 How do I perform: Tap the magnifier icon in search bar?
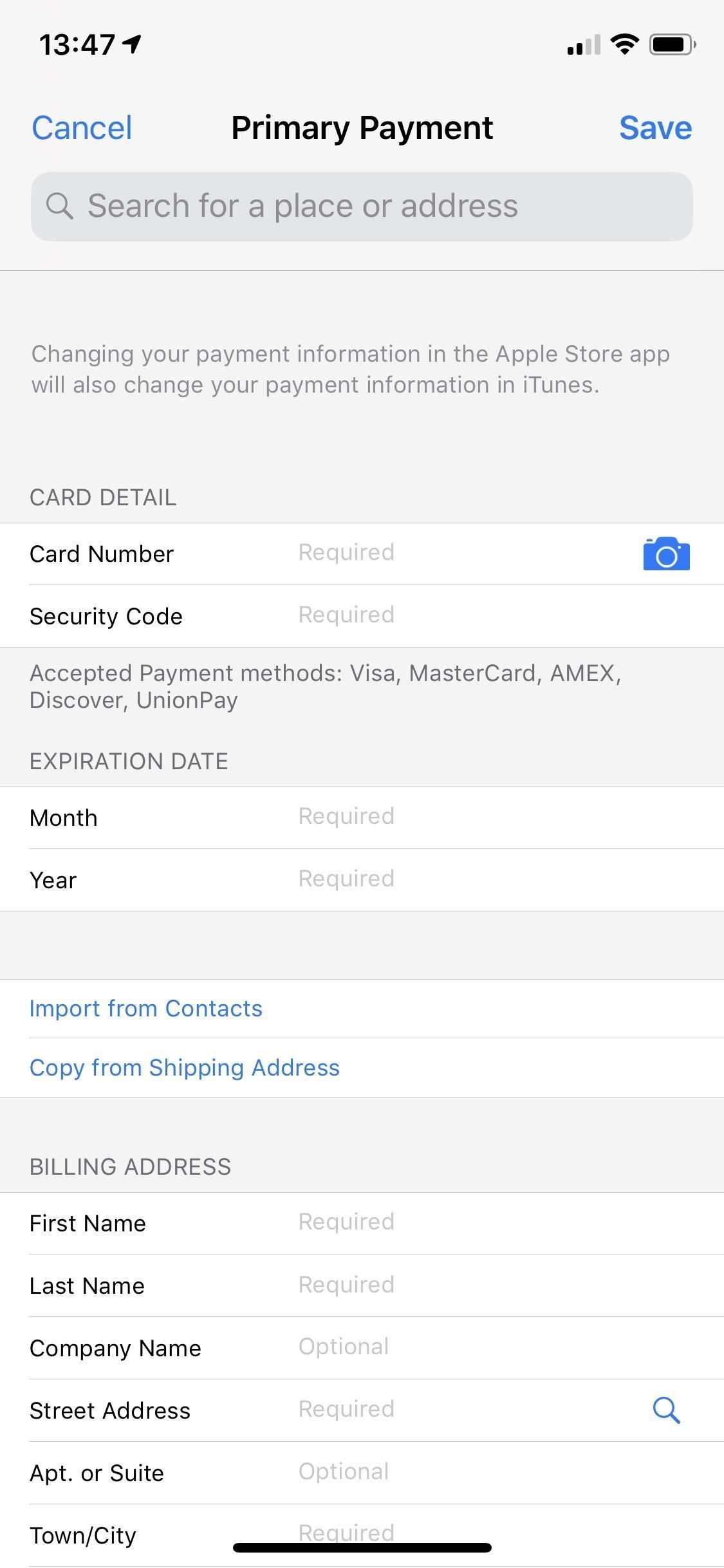point(59,206)
